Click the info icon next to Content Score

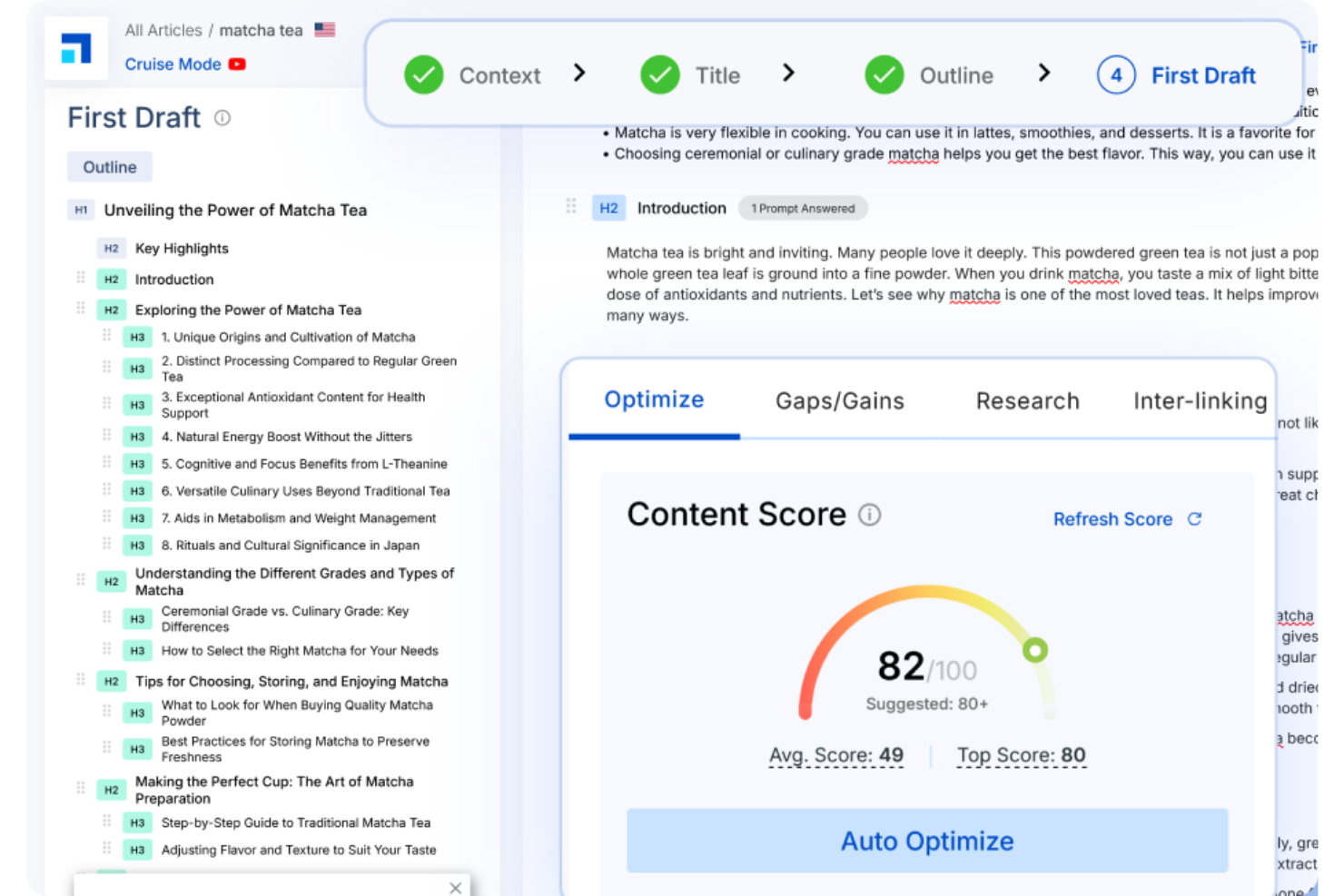click(x=870, y=515)
